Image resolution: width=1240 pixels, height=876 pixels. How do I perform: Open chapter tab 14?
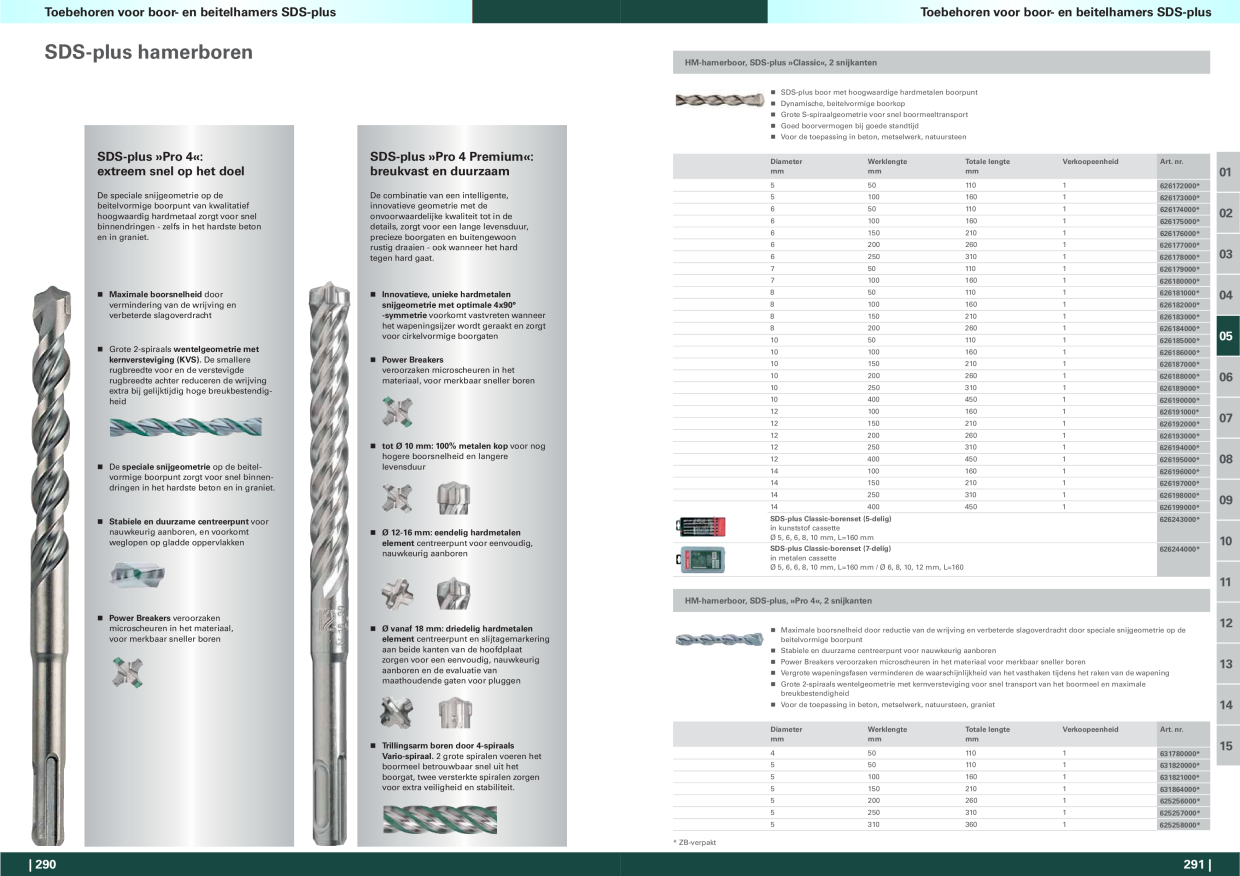click(1226, 705)
